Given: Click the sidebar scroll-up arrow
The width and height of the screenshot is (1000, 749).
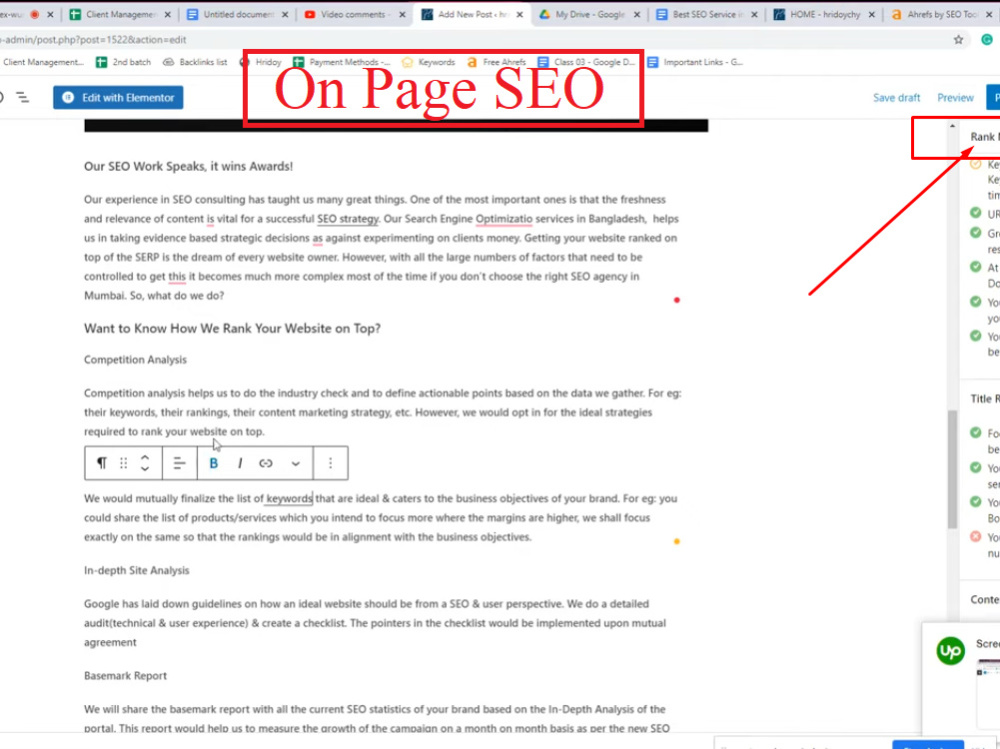Looking at the screenshot, I should coord(952,126).
